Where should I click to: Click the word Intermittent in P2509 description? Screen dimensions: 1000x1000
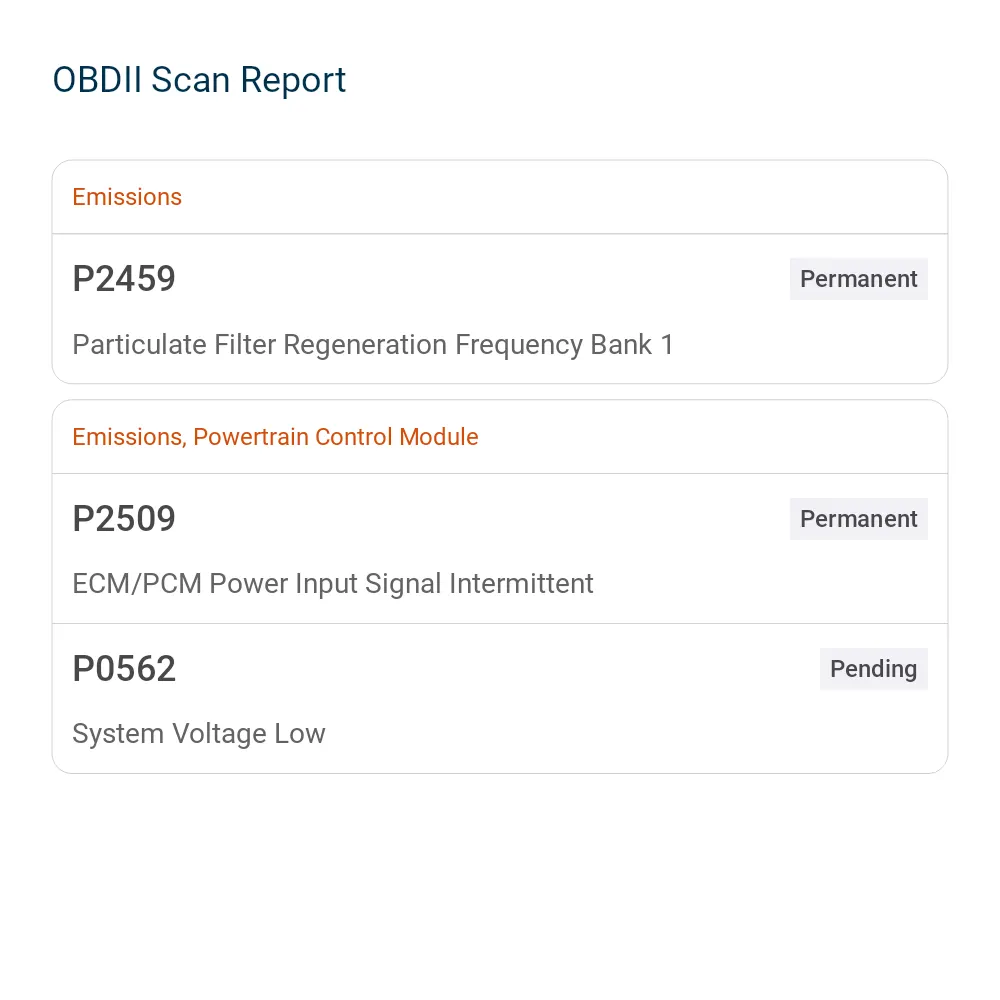click(521, 584)
